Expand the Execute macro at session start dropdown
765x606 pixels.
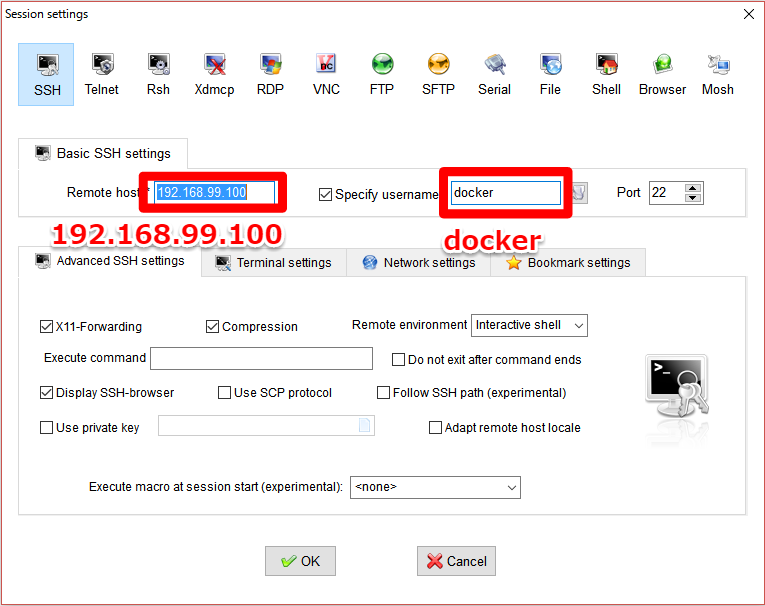[x=435, y=487]
